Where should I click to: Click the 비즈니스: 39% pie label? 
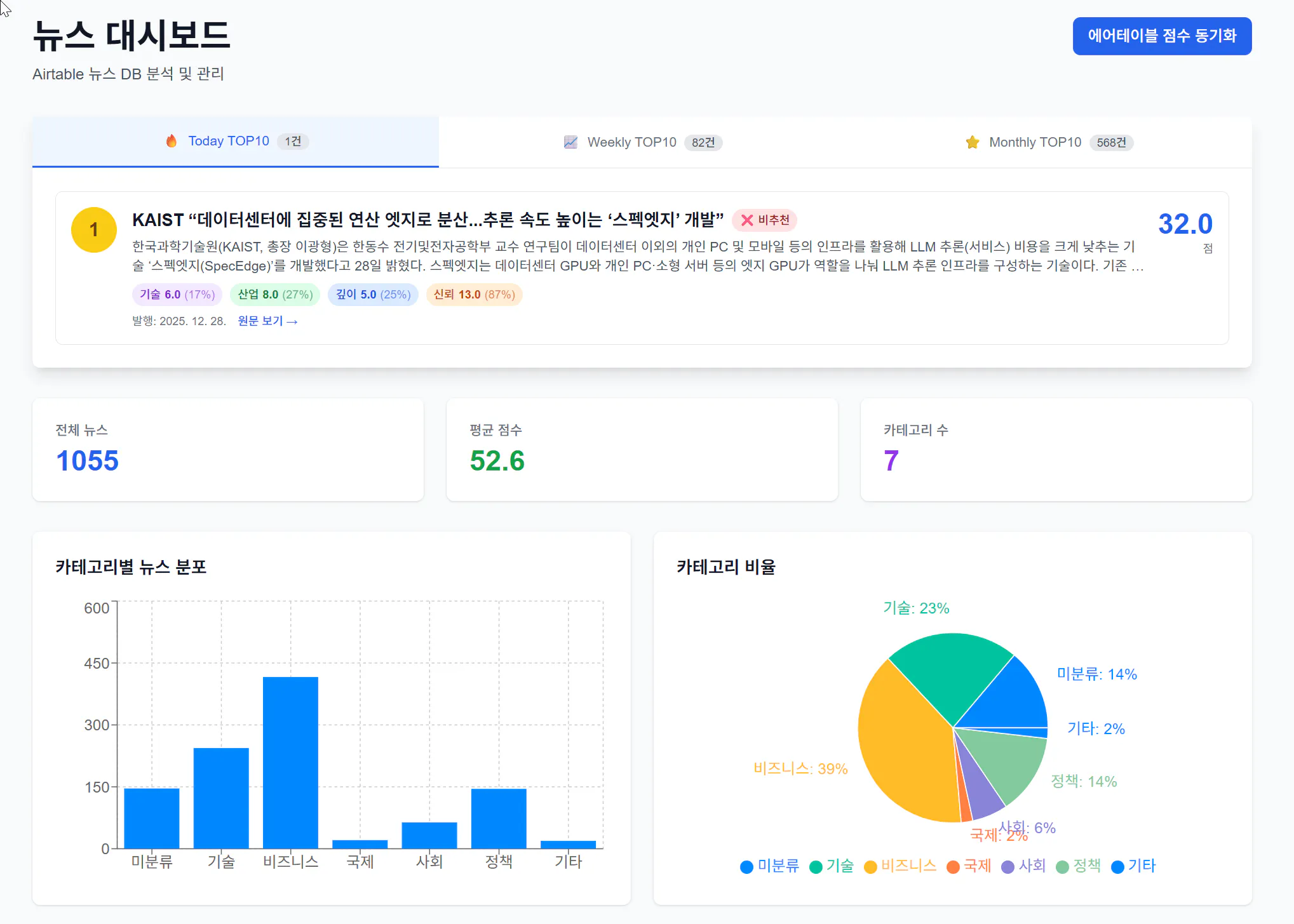click(800, 768)
